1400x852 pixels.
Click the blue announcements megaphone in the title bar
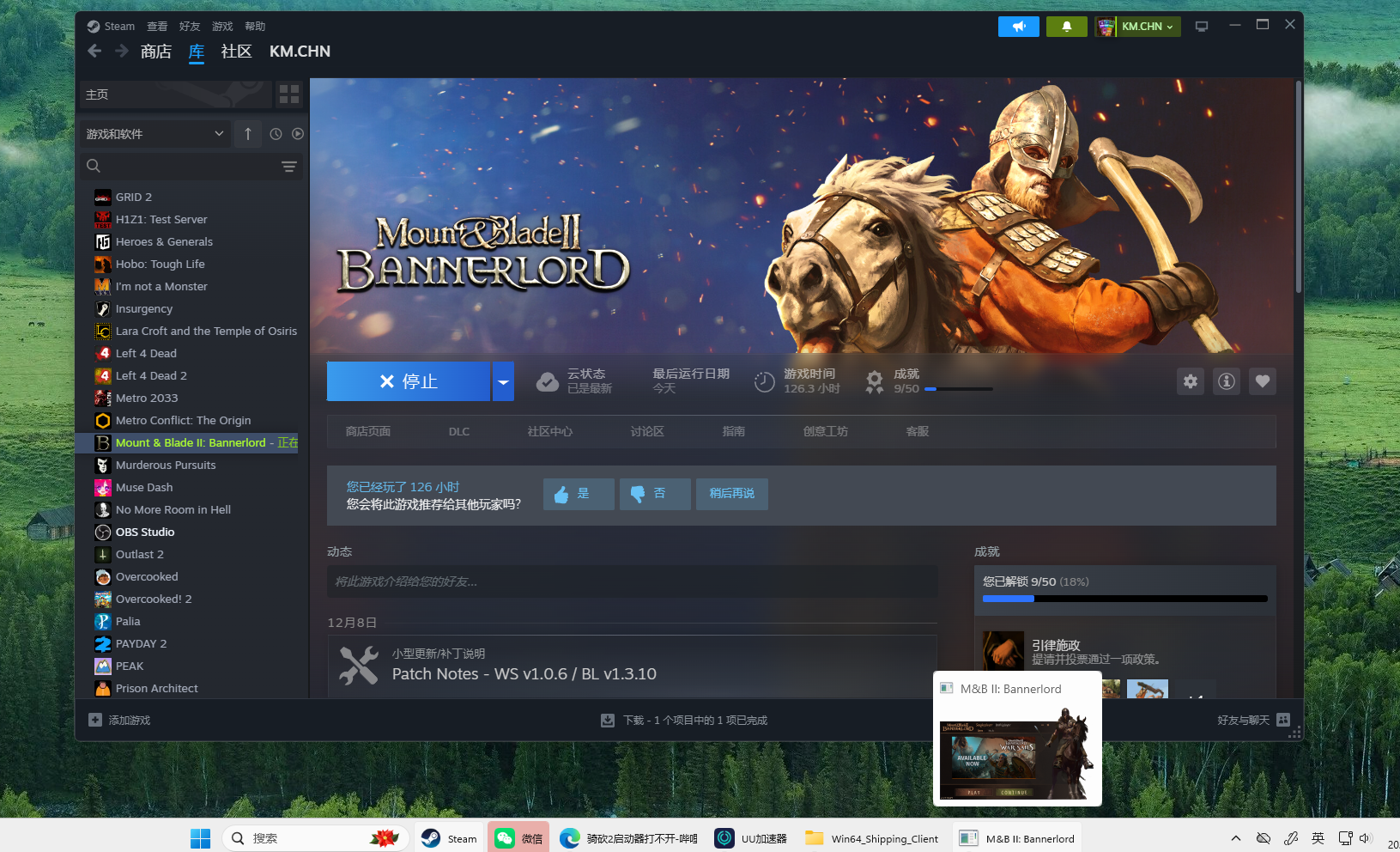(x=1018, y=27)
